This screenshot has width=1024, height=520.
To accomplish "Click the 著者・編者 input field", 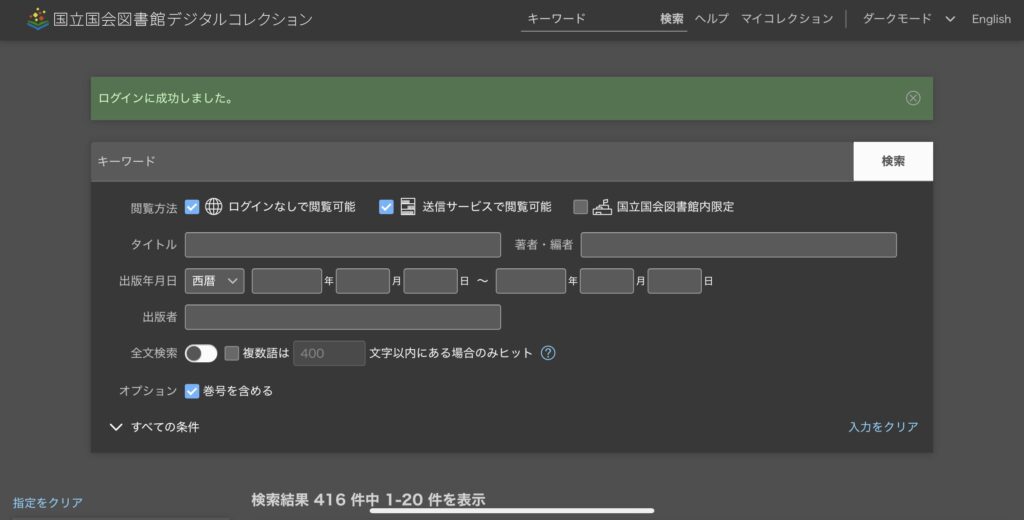I will pos(739,244).
